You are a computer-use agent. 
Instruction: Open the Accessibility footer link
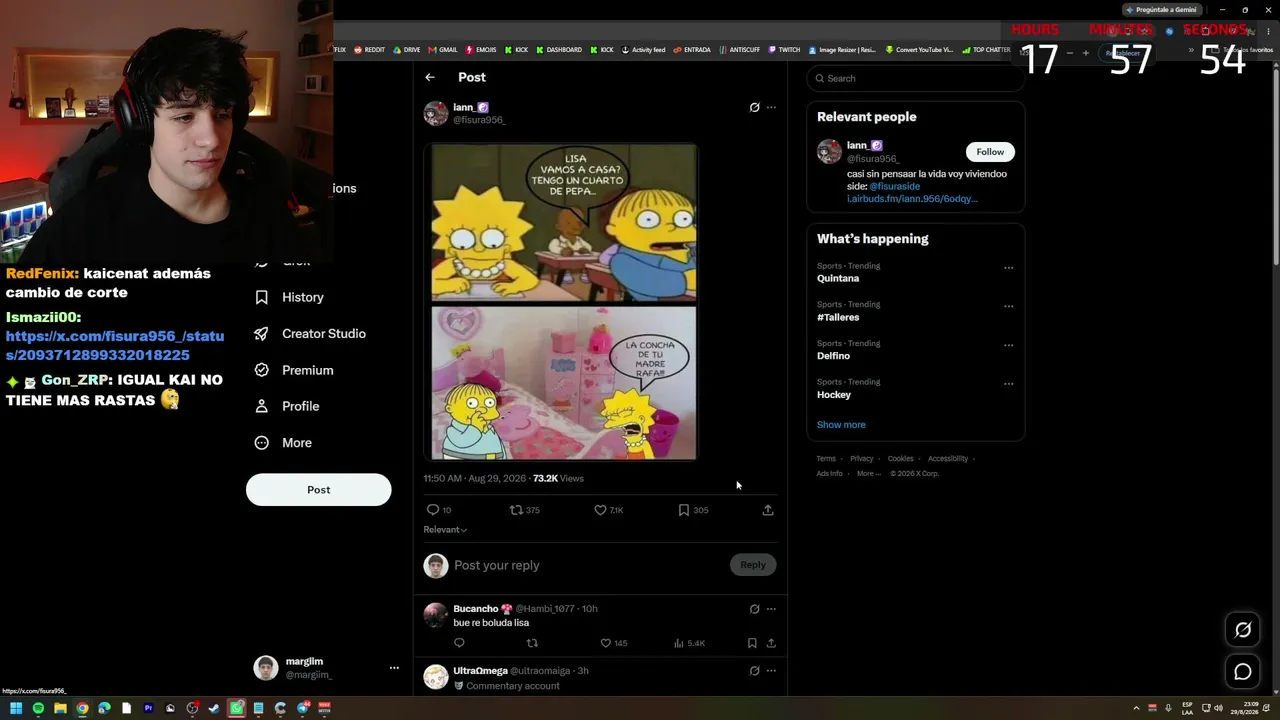click(x=948, y=459)
